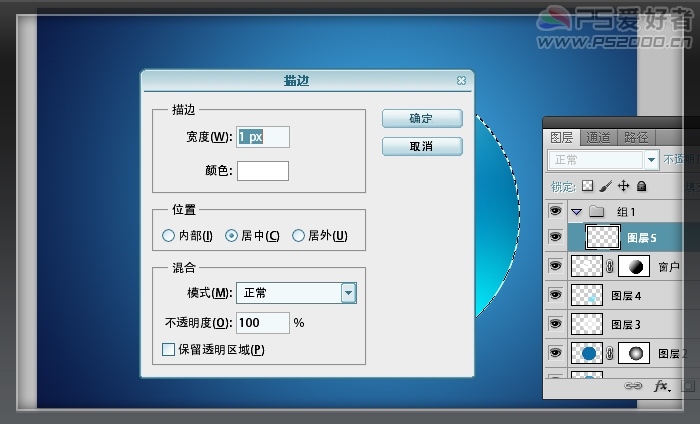This screenshot has height=424, width=700.
Task: Select the 内部 position radio button
Action: [x=168, y=235]
